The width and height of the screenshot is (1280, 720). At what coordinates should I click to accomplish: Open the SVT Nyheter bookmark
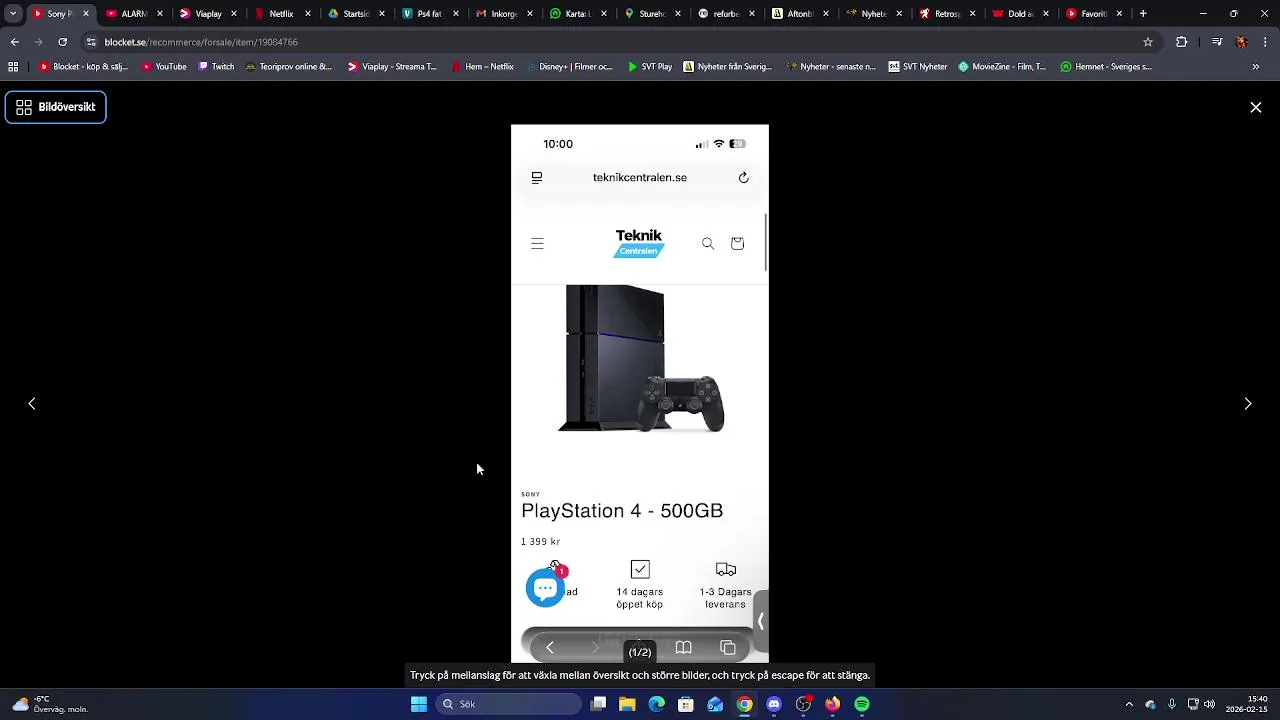click(918, 67)
